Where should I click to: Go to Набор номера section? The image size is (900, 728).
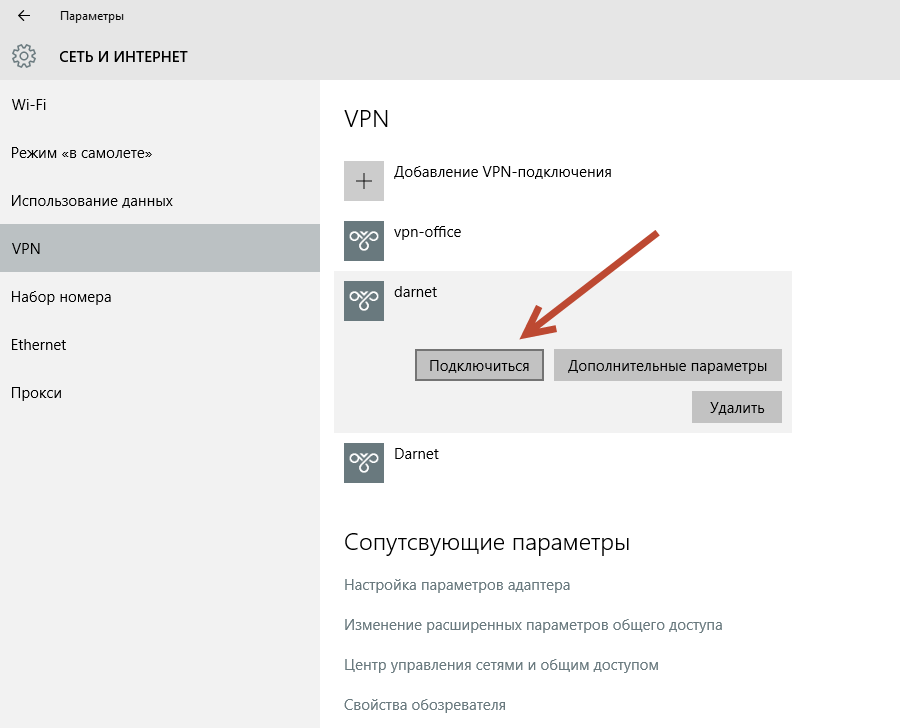61,297
